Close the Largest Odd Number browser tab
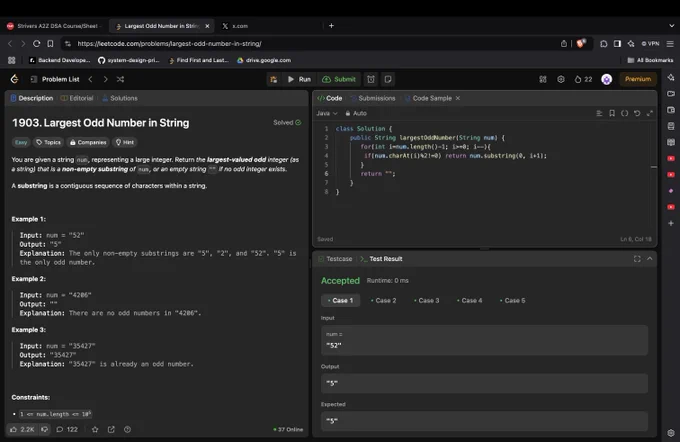This screenshot has width=680, height=442. 207,26
